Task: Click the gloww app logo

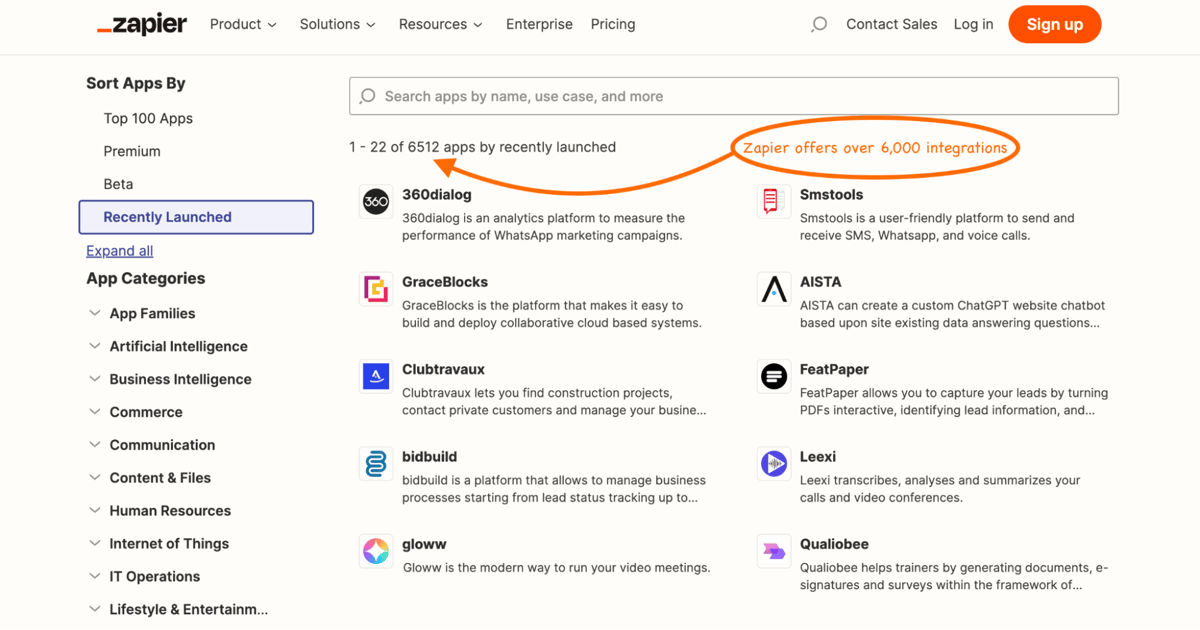Action: [376, 551]
